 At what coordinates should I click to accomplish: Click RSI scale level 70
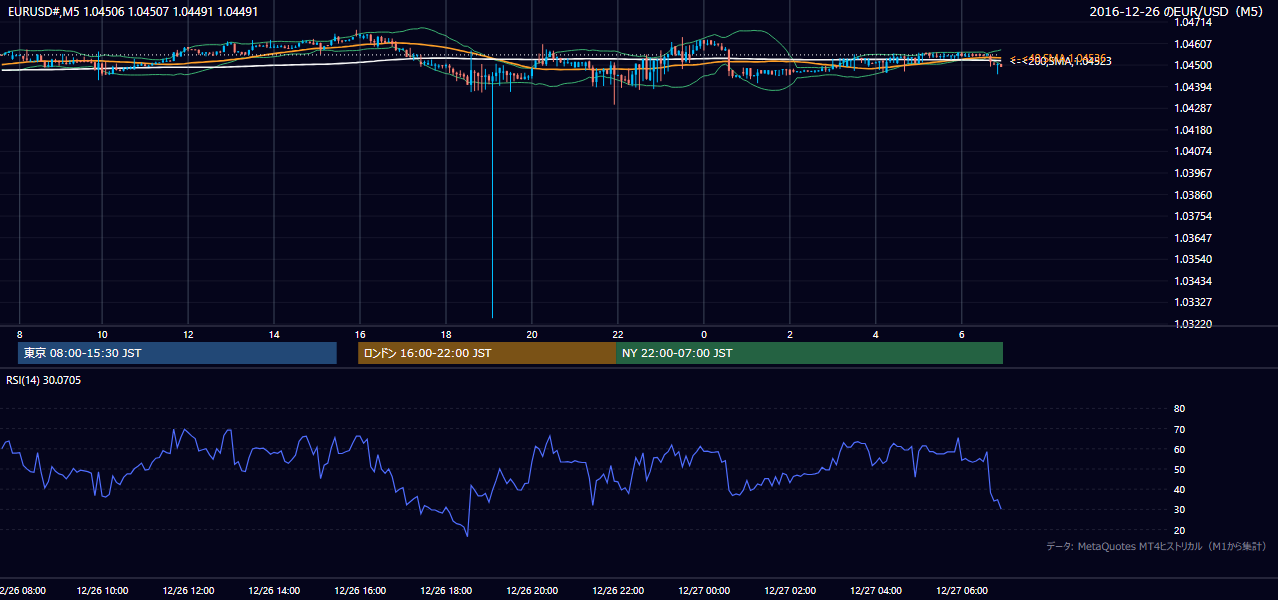tap(1179, 429)
